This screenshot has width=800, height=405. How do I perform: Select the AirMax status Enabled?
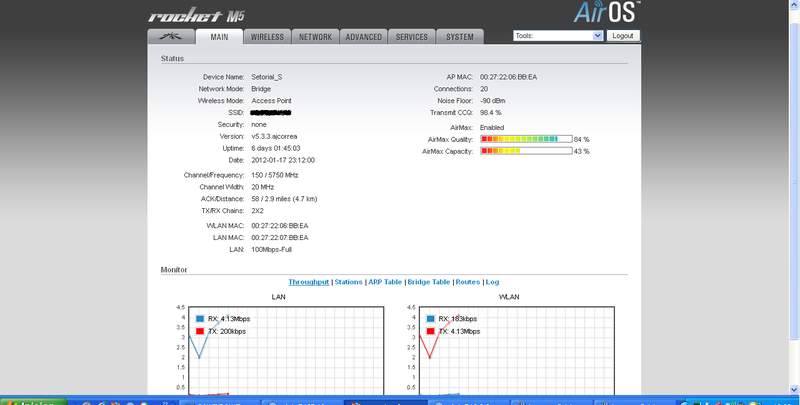coord(492,128)
